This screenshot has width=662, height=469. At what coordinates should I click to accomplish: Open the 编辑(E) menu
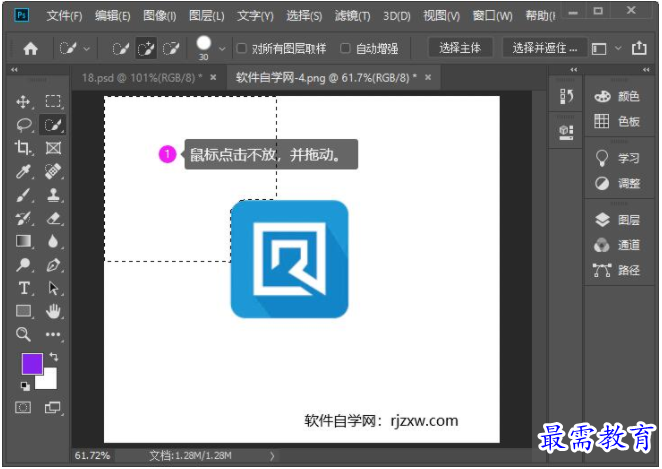[x=112, y=16]
